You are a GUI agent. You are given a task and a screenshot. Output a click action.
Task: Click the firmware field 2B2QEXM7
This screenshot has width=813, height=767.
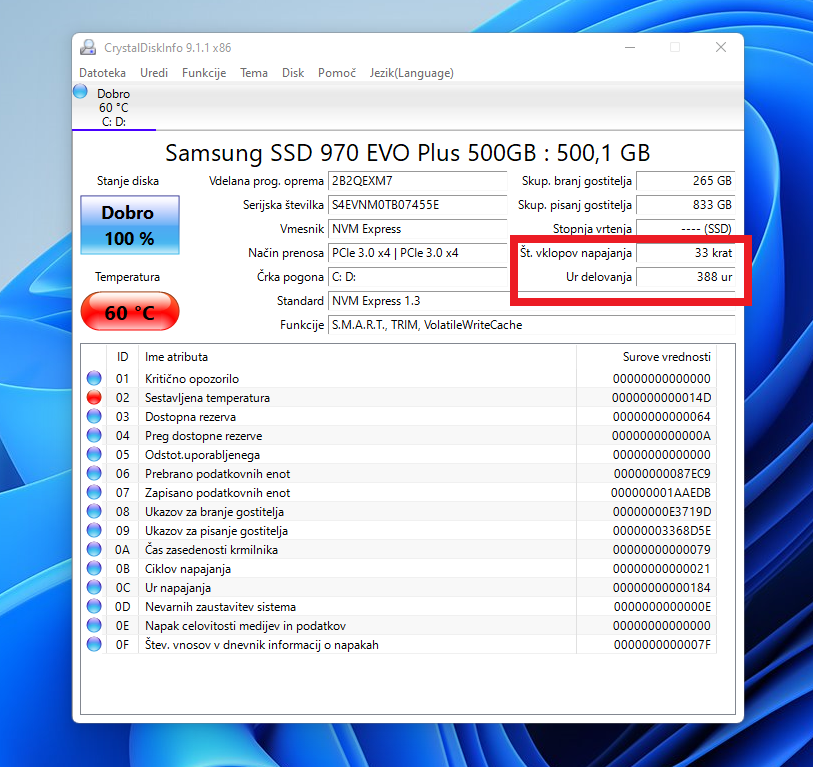point(417,181)
